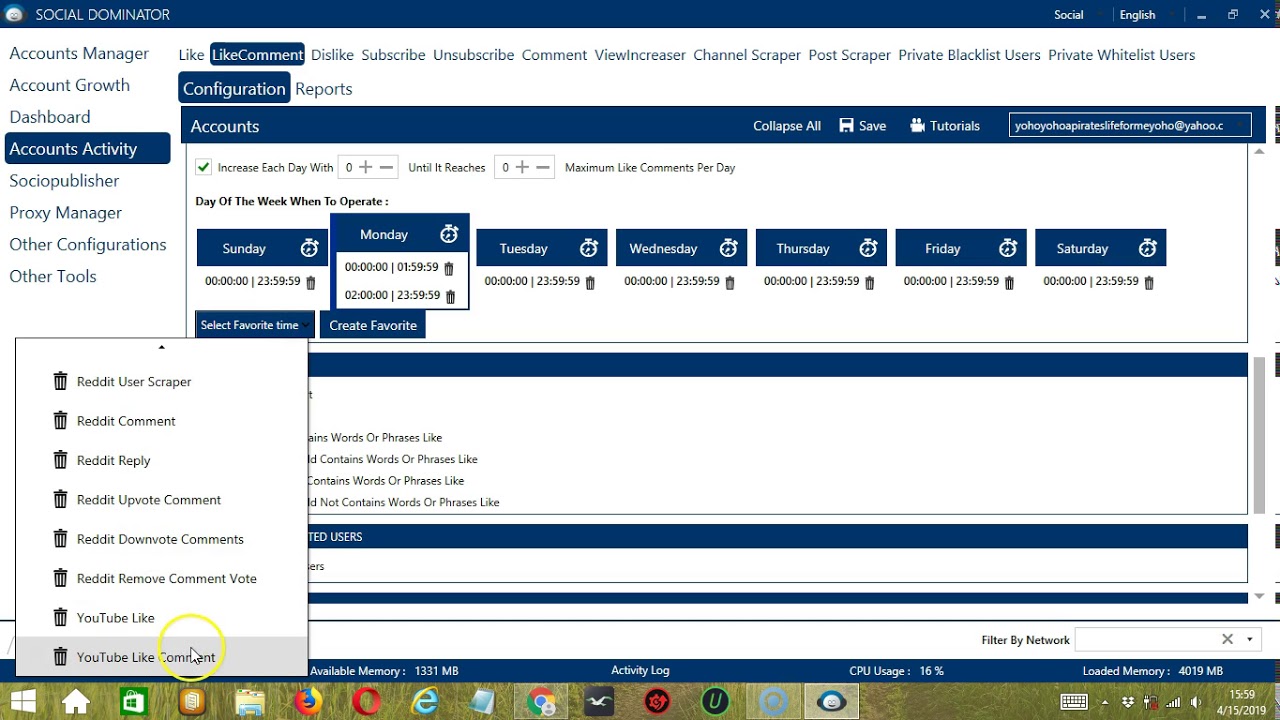Remove Reddit User Scraper favorite via trash icon
Viewport: 1280px width, 720px height.
tap(60, 381)
